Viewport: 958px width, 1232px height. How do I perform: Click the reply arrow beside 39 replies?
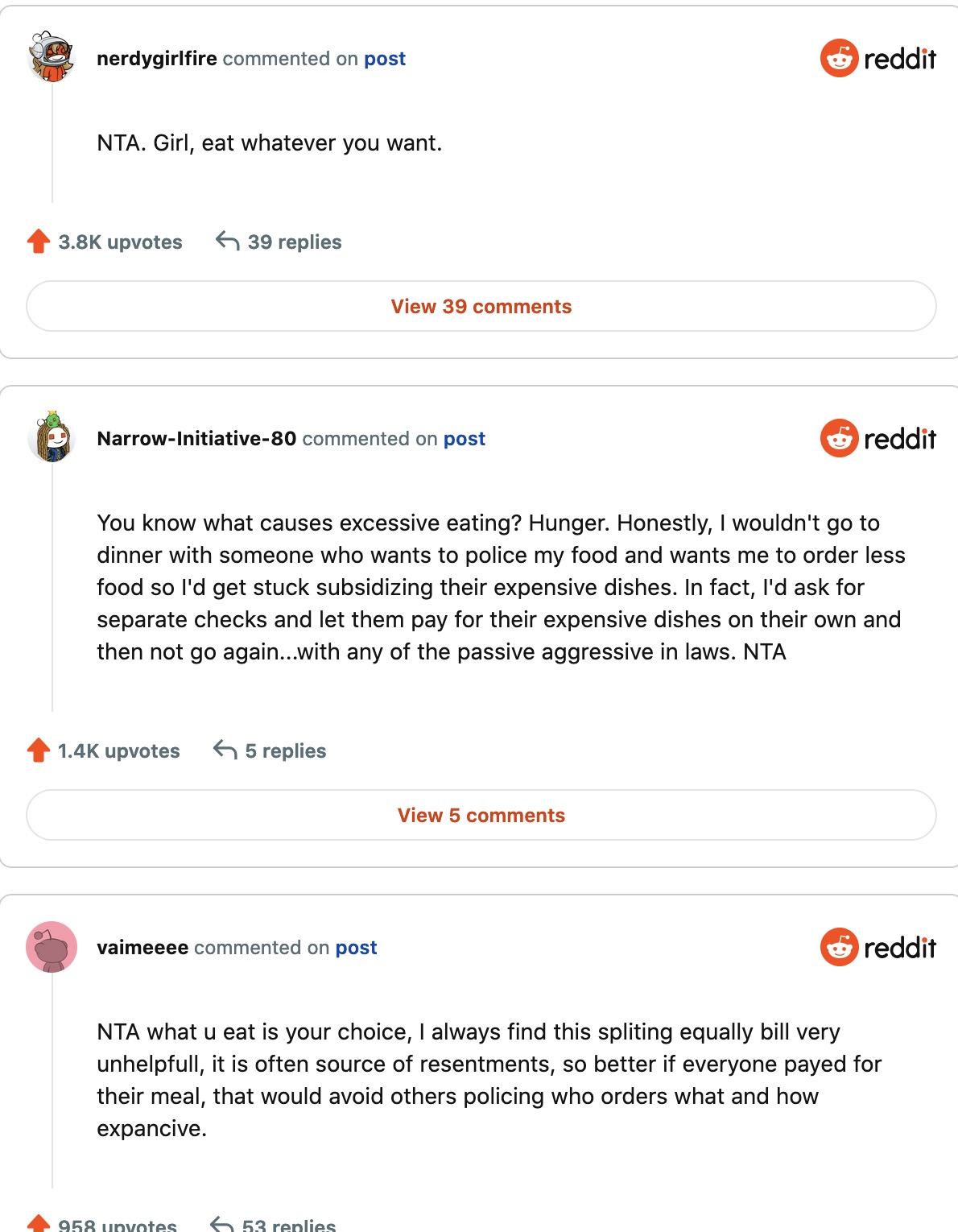click(x=228, y=242)
